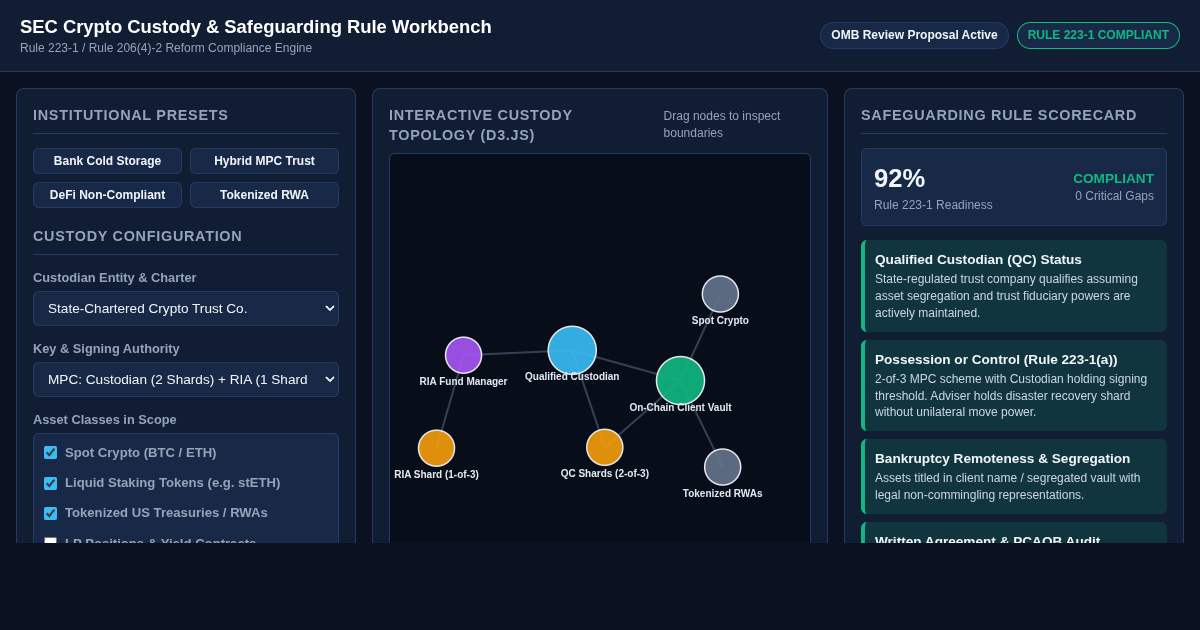Select the Spot Crypto gray node
1200x630 pixels.
tap(720, 294)
